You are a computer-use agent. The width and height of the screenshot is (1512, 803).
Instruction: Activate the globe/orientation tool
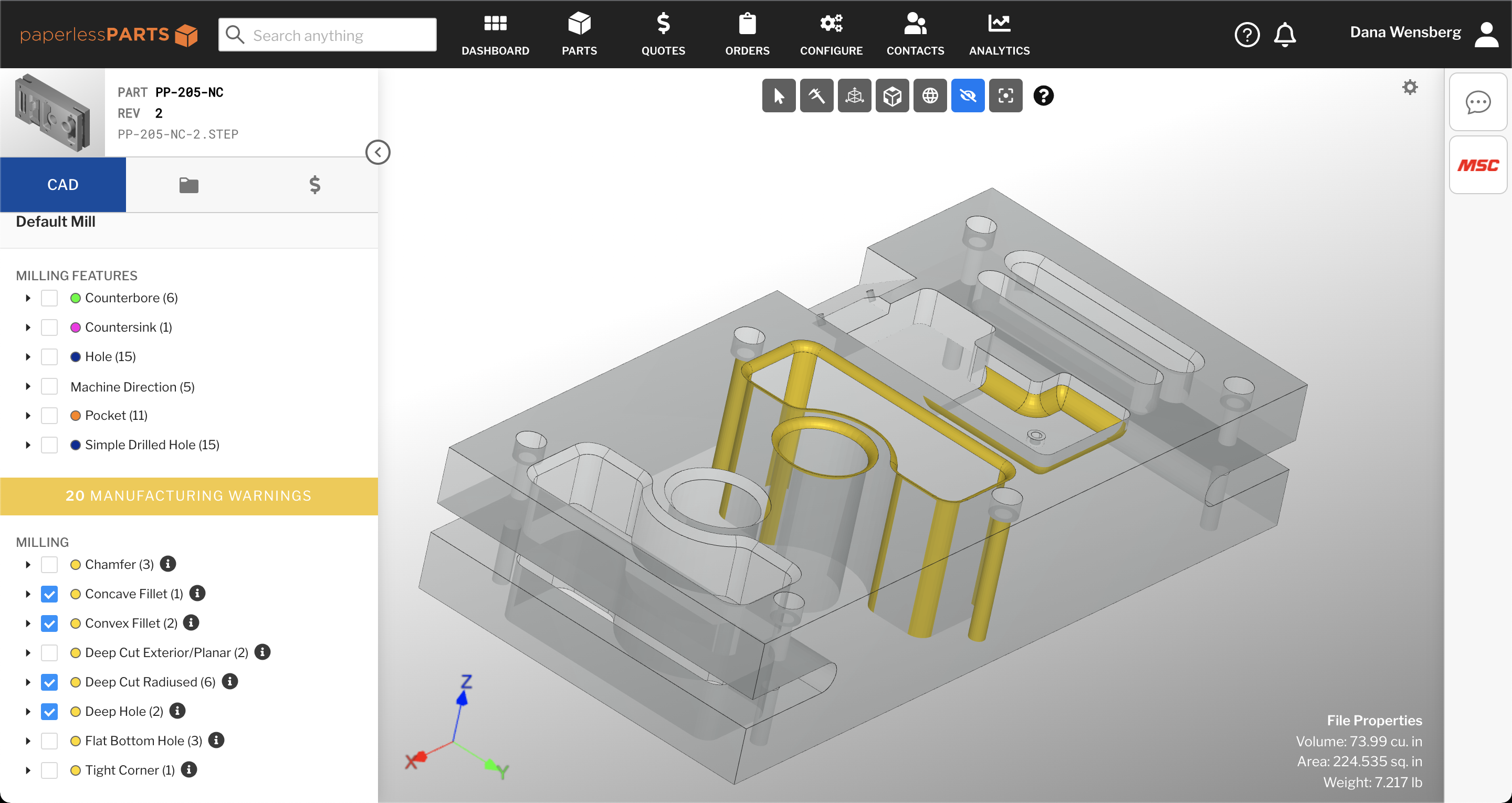pos(930,96)
